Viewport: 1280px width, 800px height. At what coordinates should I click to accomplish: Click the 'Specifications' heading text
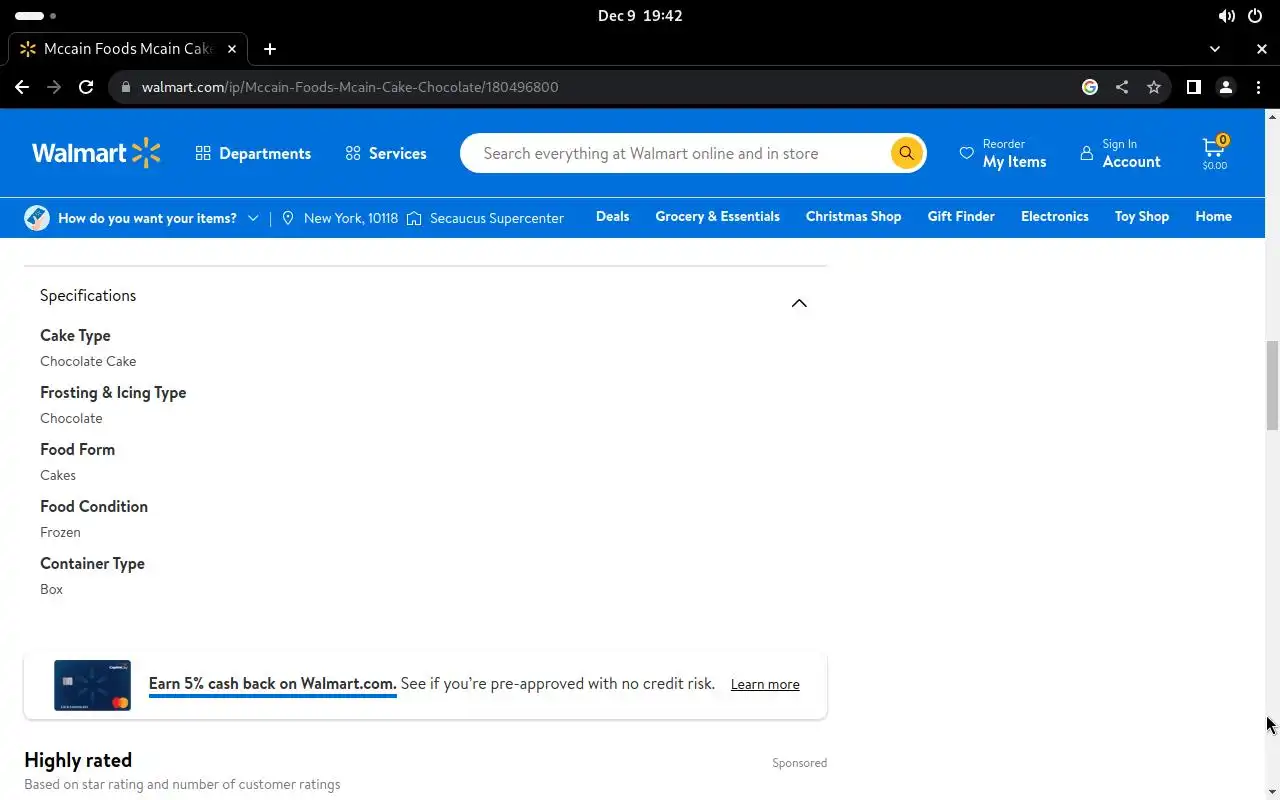click(88, 295)
